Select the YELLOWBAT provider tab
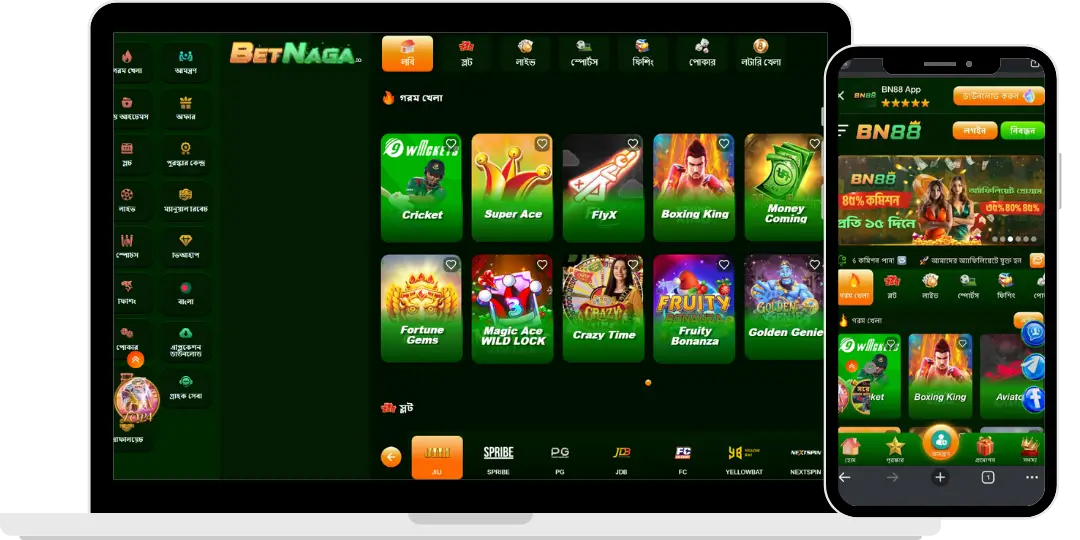 tap(744, 459)
